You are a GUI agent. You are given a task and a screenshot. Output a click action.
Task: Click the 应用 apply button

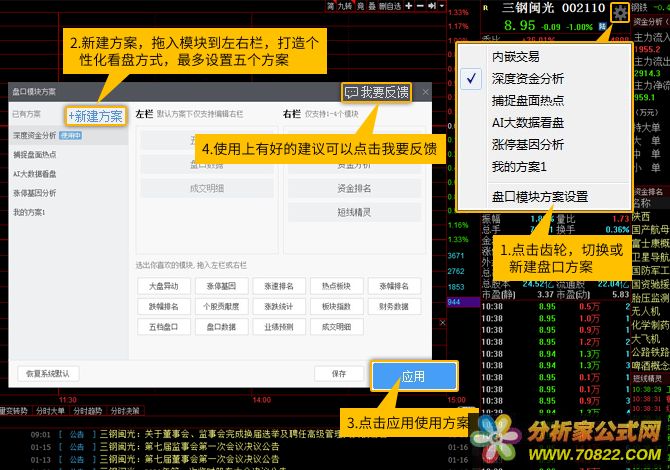point(414,376)
